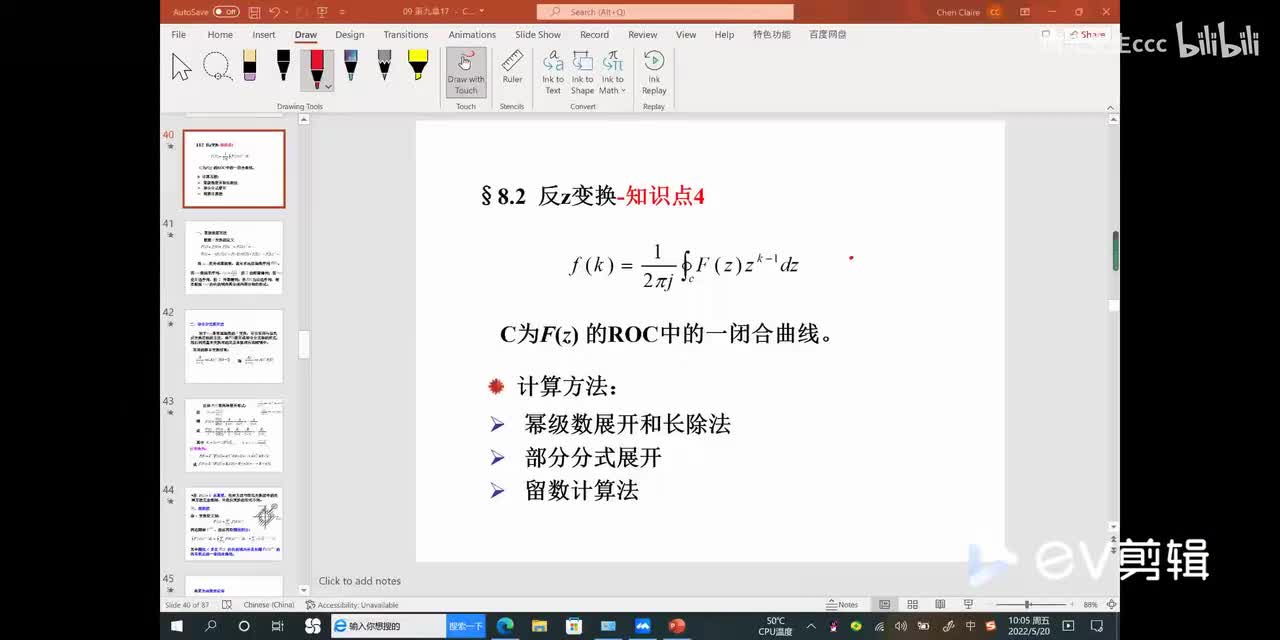Switch to Normal view
Screen dimensions: 1280x640
tap(884, 605)
